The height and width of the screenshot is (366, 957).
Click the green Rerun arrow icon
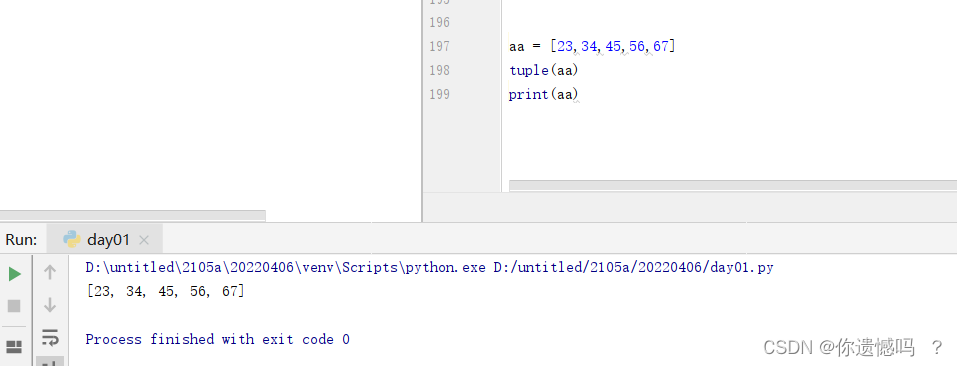pos(15,274)
